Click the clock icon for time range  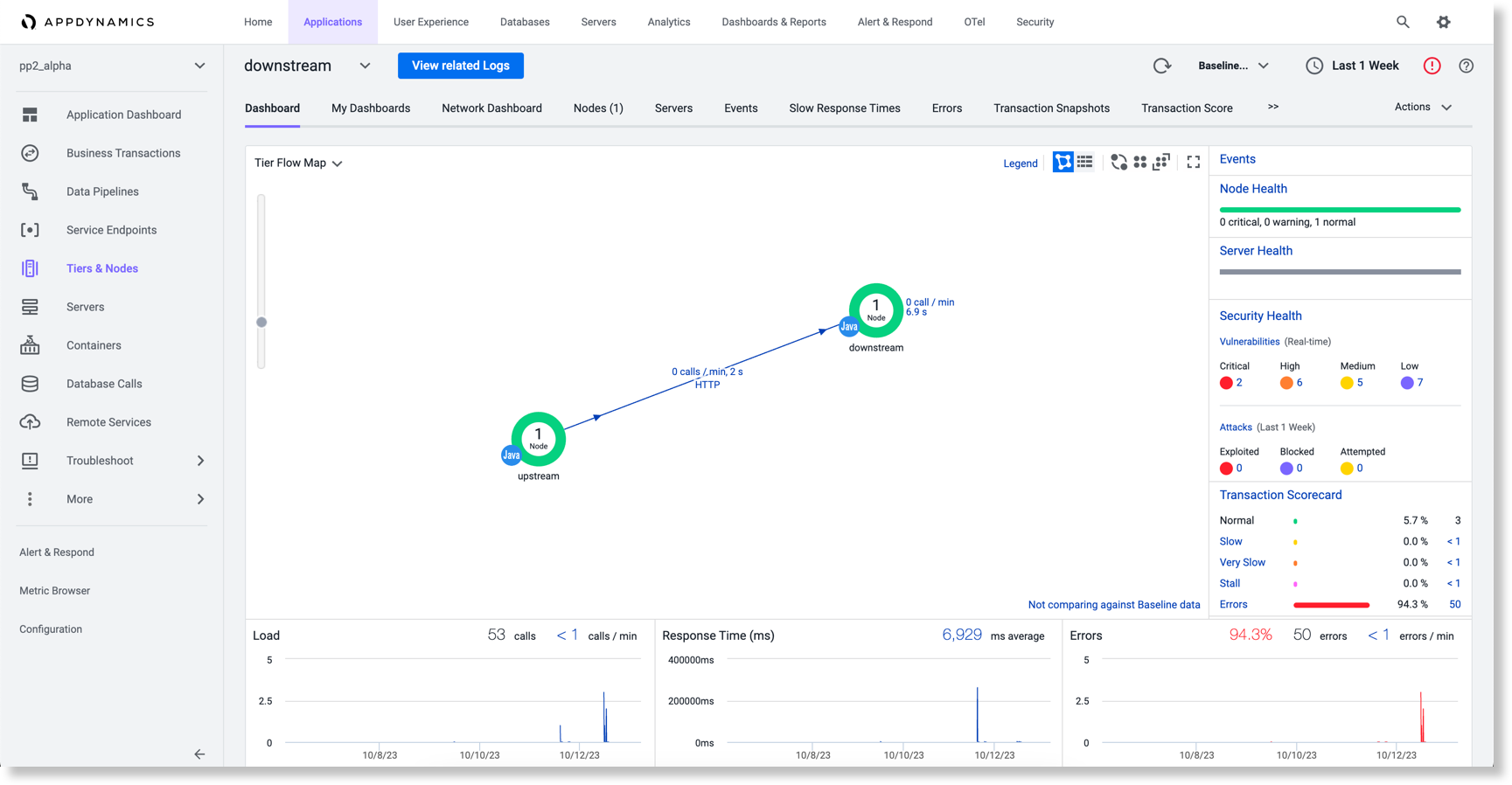1314,66
